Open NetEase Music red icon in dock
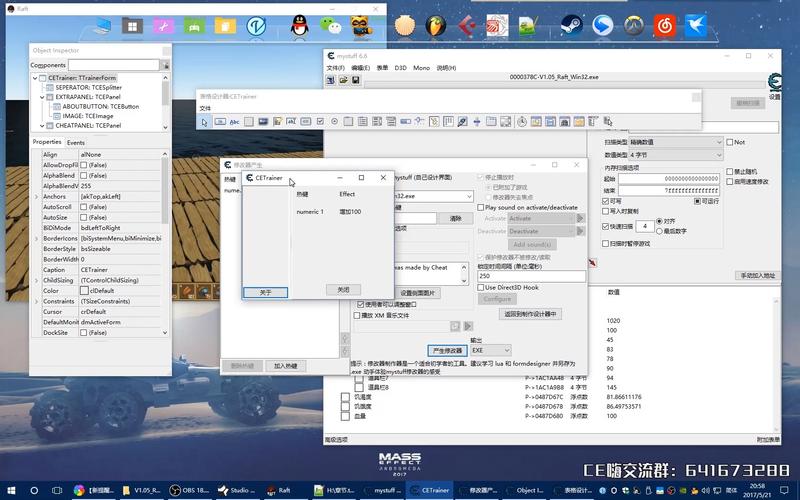This screenshot has height=500, width=800. (x=665, y=25)
